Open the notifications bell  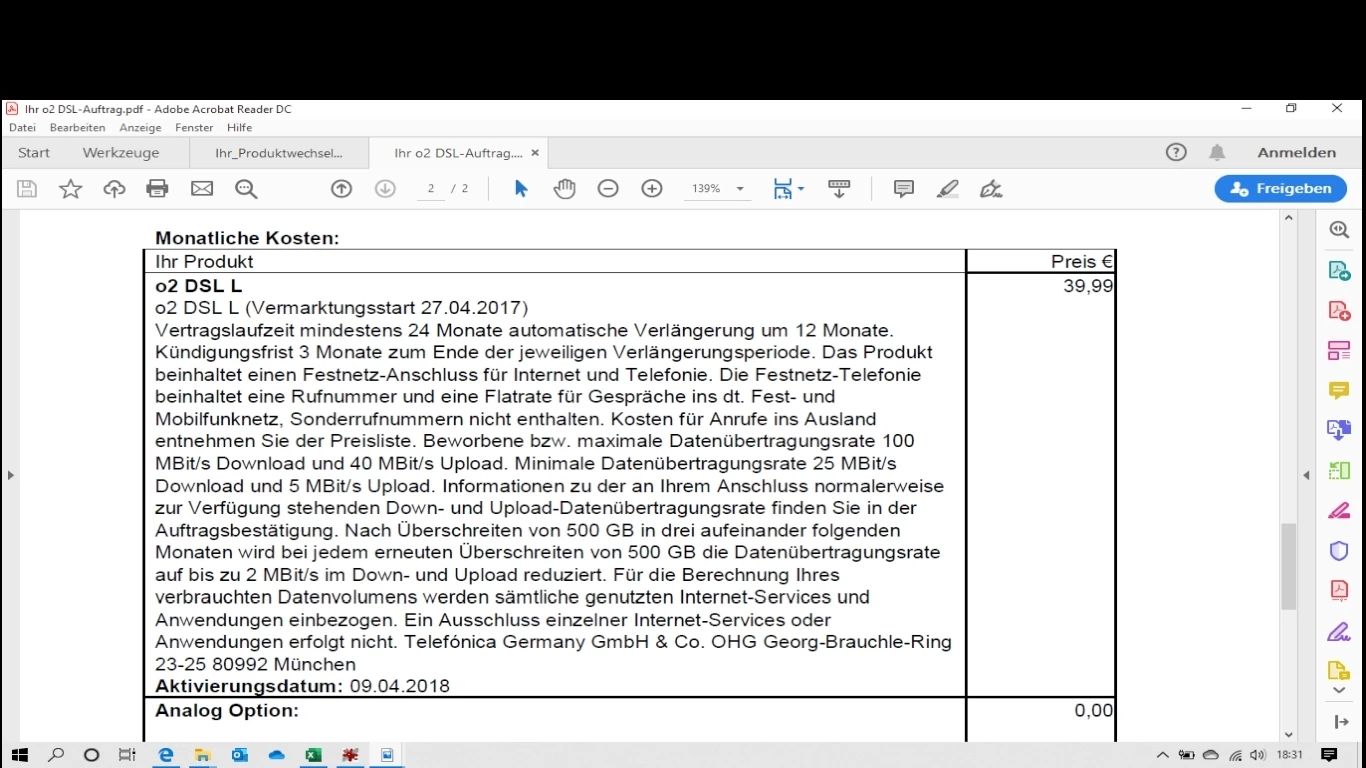pyautogui.click(x=1217, y=152)
